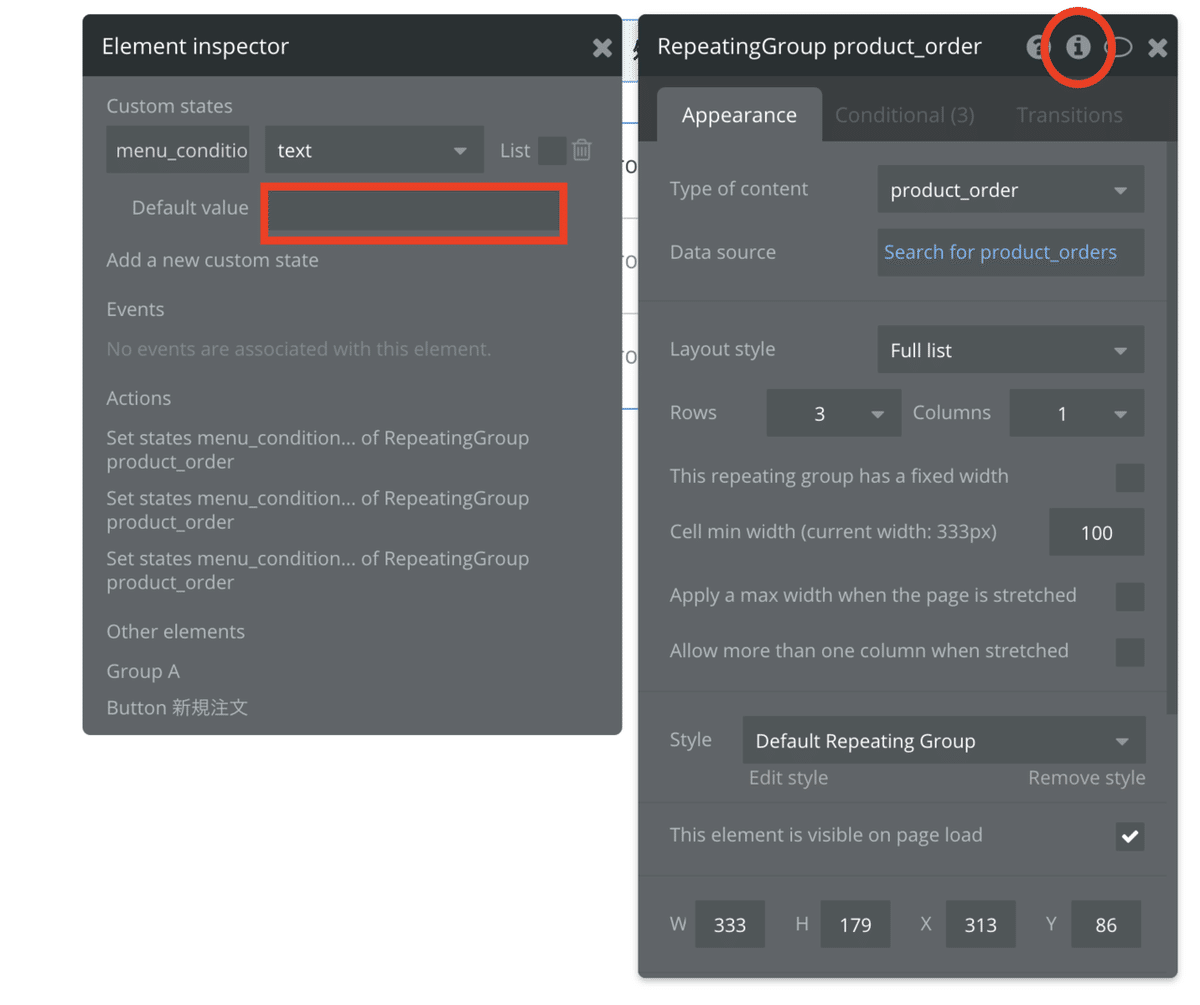Close the Element inspector panel
The width and height of the screenshot is (1200, 1005).
(x=602, y=47)
